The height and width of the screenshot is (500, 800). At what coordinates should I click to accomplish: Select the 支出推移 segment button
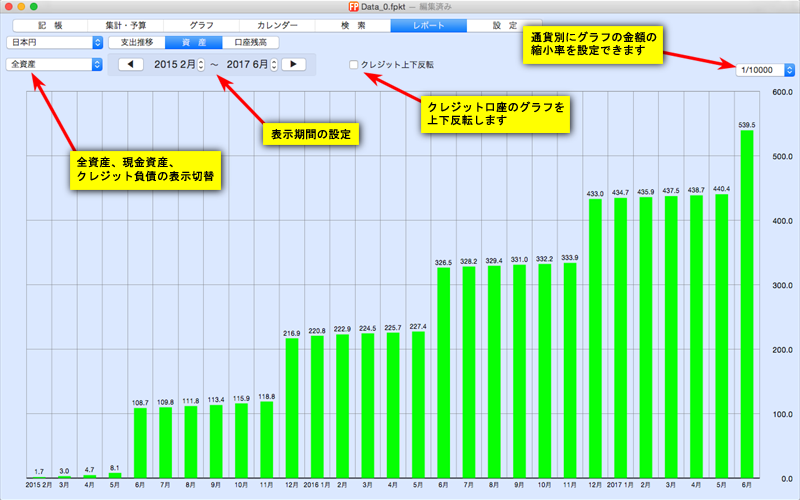click(137, 43)
